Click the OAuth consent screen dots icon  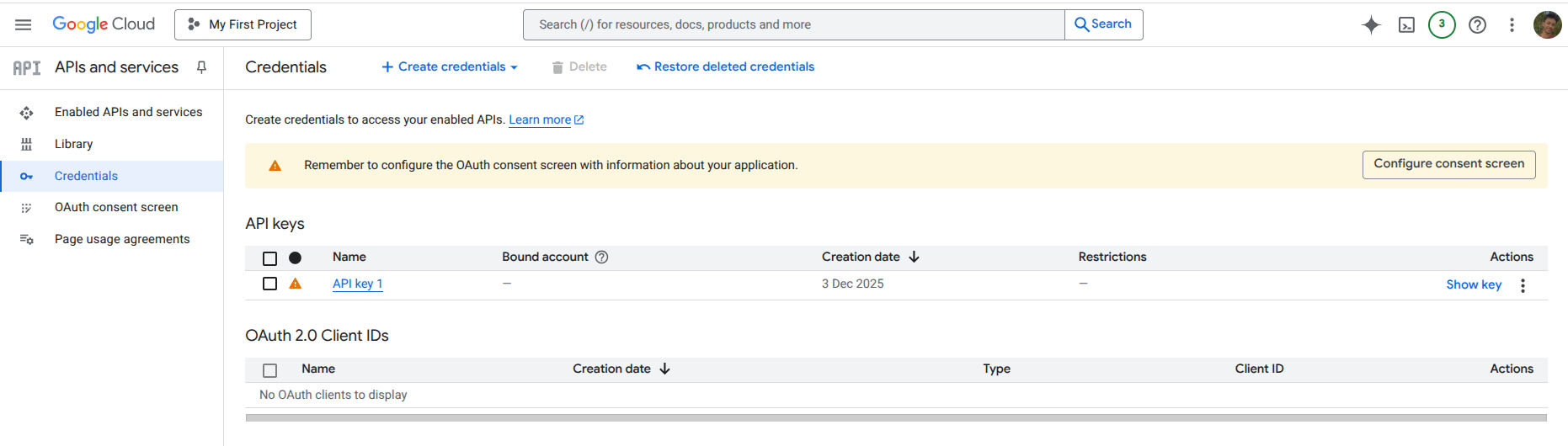26,208
